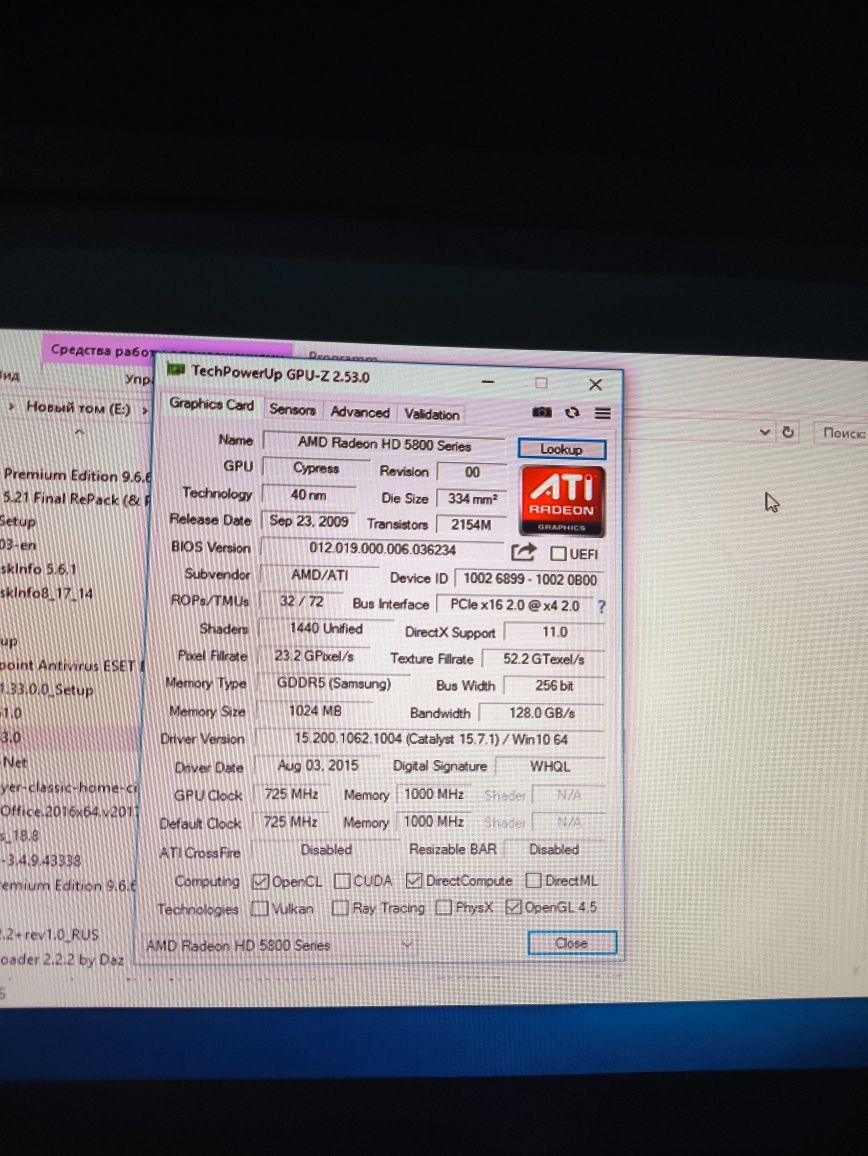Click the Explorer address bar refresh icon
The width and height of the screenshot is (868, 1156).
click(788, 432)
